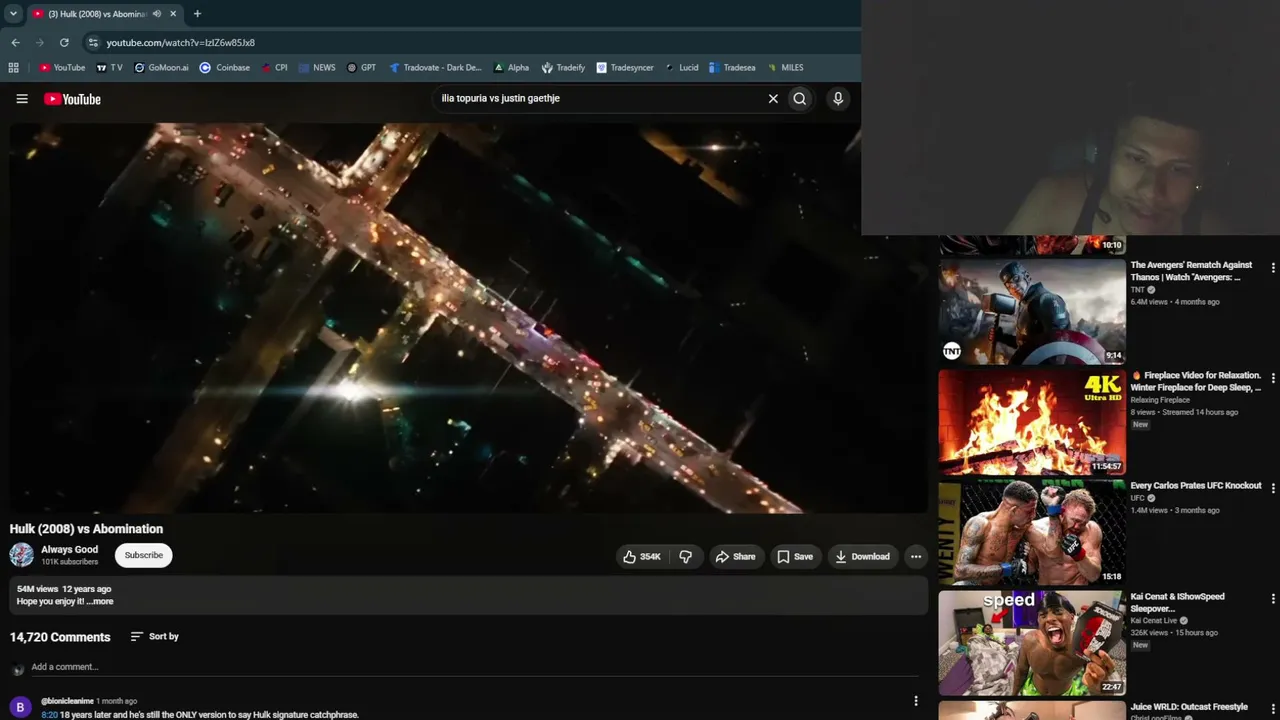Play Kai Cenat & IShowSpeed Sleepover thumbnail

[x=1032, y=642]
